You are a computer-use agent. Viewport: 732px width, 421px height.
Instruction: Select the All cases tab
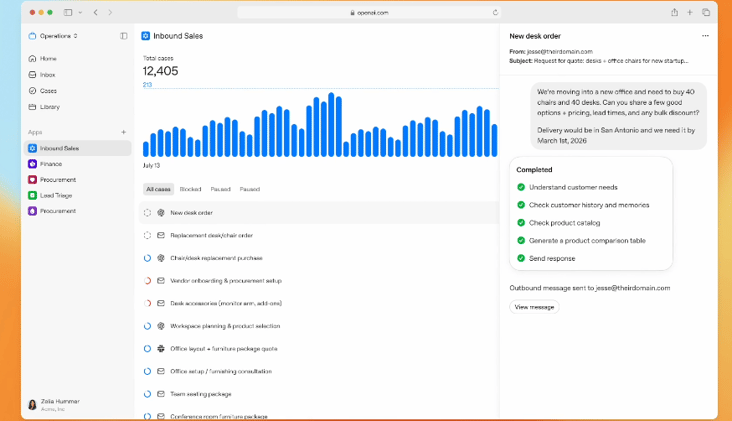click(x=158, y=189)
